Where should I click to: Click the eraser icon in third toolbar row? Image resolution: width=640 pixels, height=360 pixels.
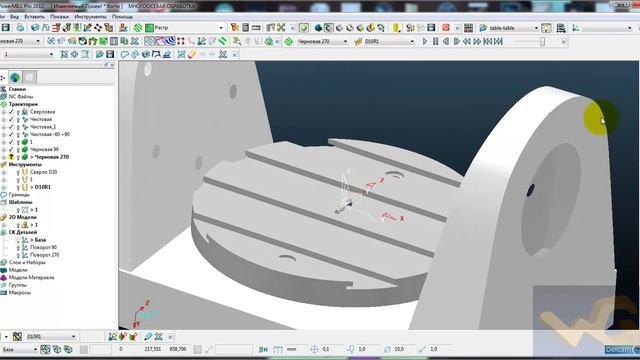[192, 54]
